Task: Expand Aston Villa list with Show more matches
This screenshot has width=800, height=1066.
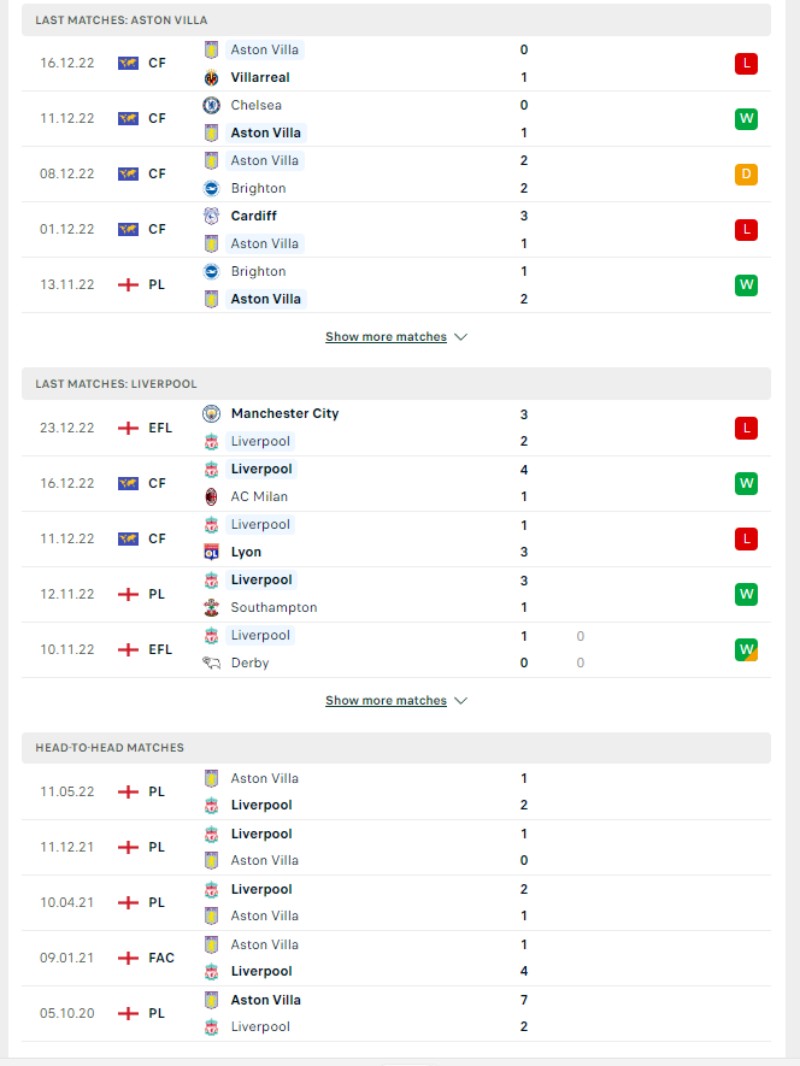Action: (x=396, y=337)
